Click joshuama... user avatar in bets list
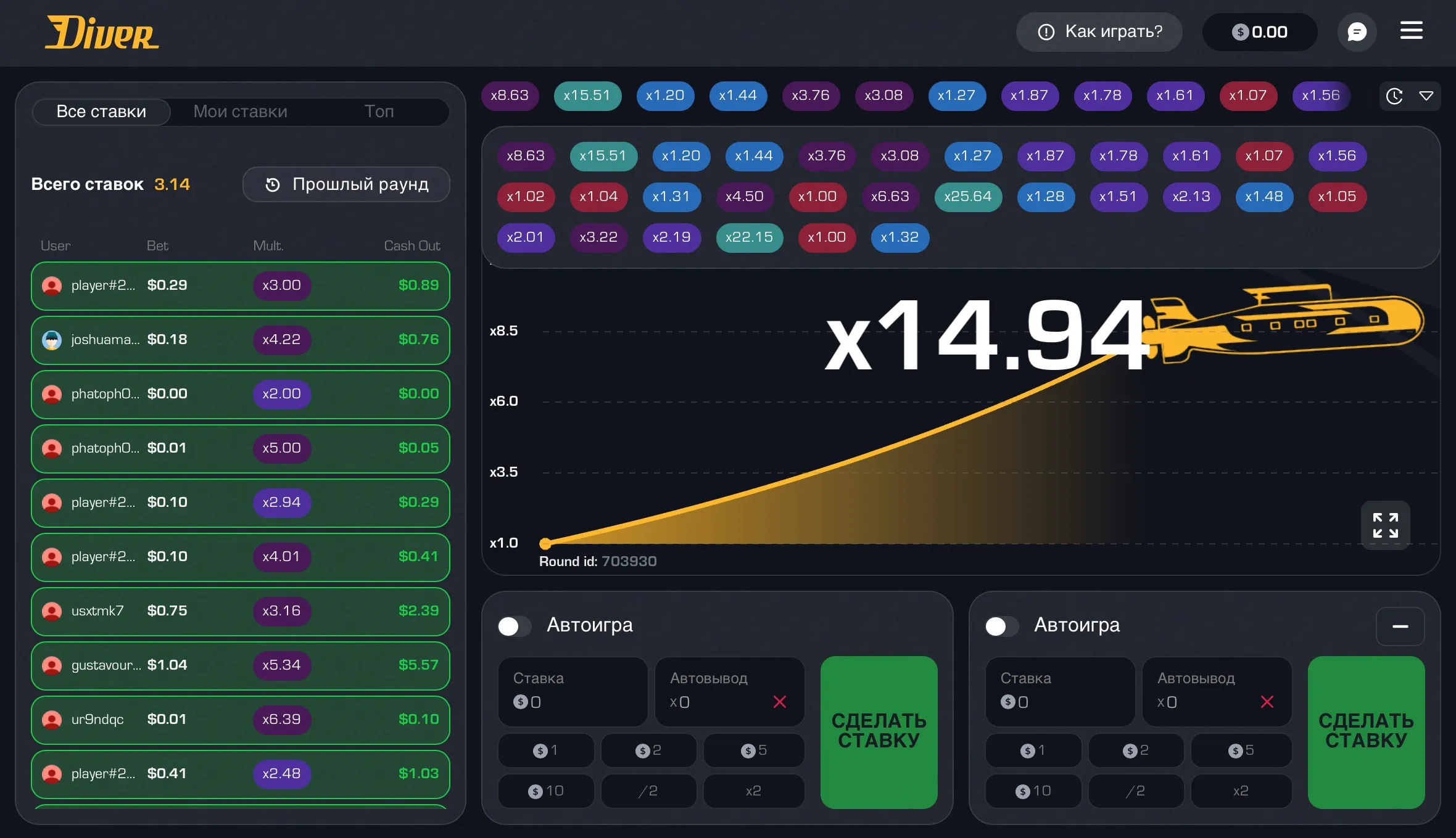Image resolution: width=1456 pixels, height=838 pixels. pyautogui.click(x=52, y=340)
